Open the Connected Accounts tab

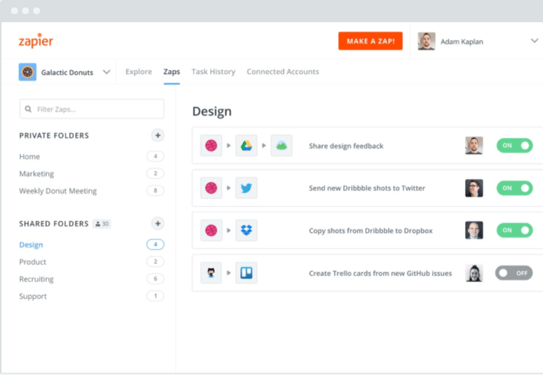pos(283,72)
